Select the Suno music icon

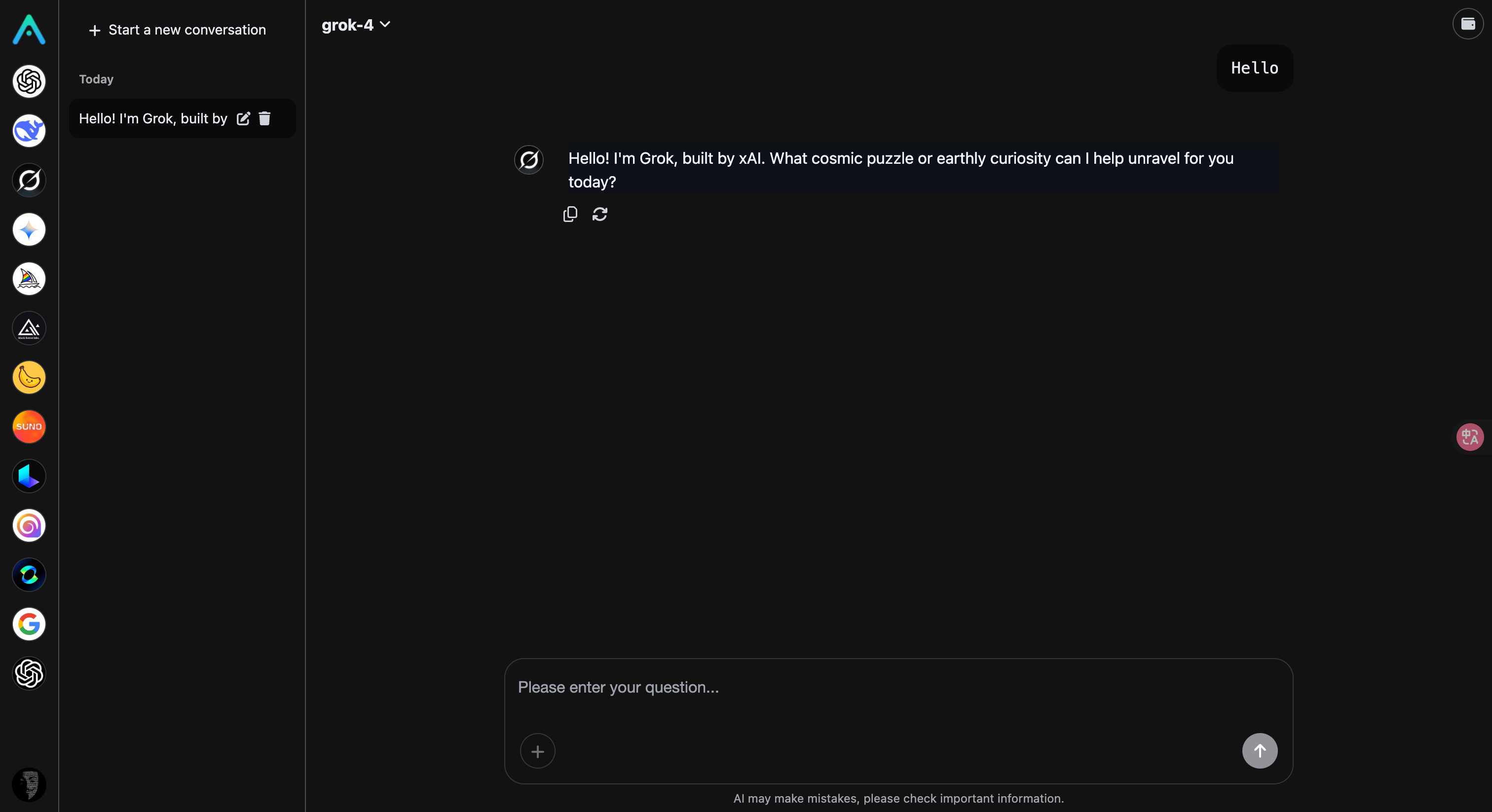pos(29,427)
